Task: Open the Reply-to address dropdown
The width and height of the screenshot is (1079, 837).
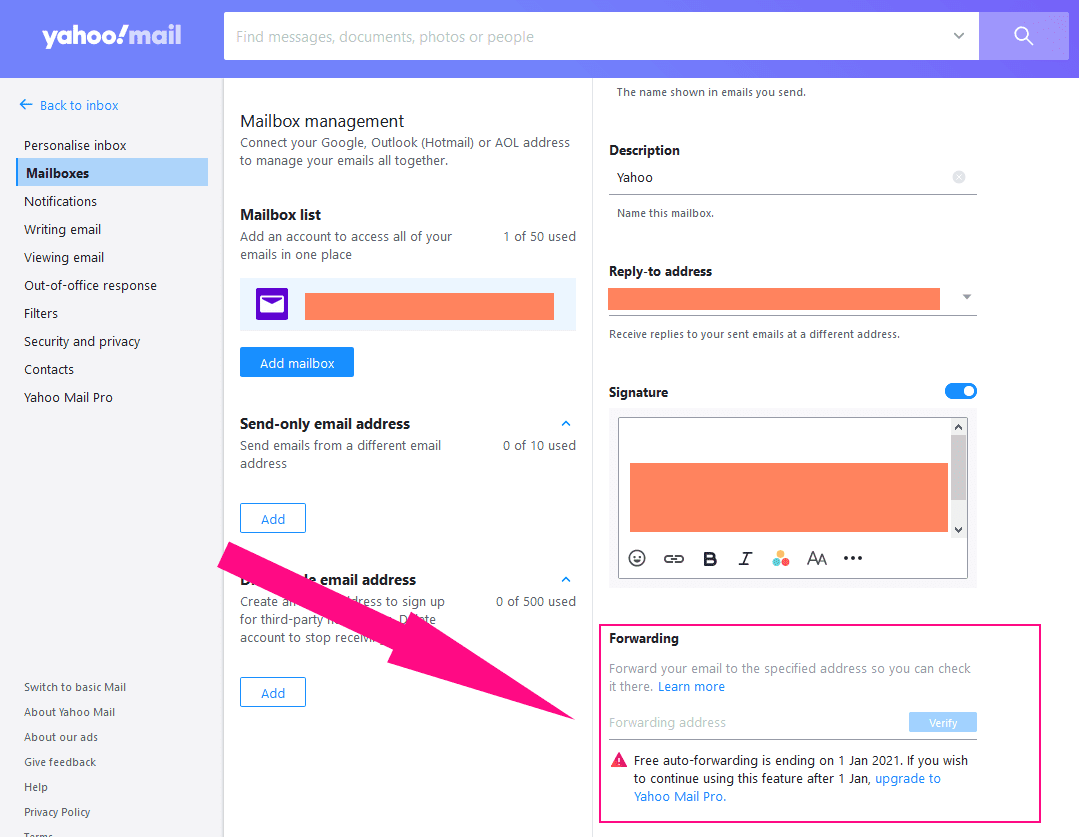Action: pos(966,296)
